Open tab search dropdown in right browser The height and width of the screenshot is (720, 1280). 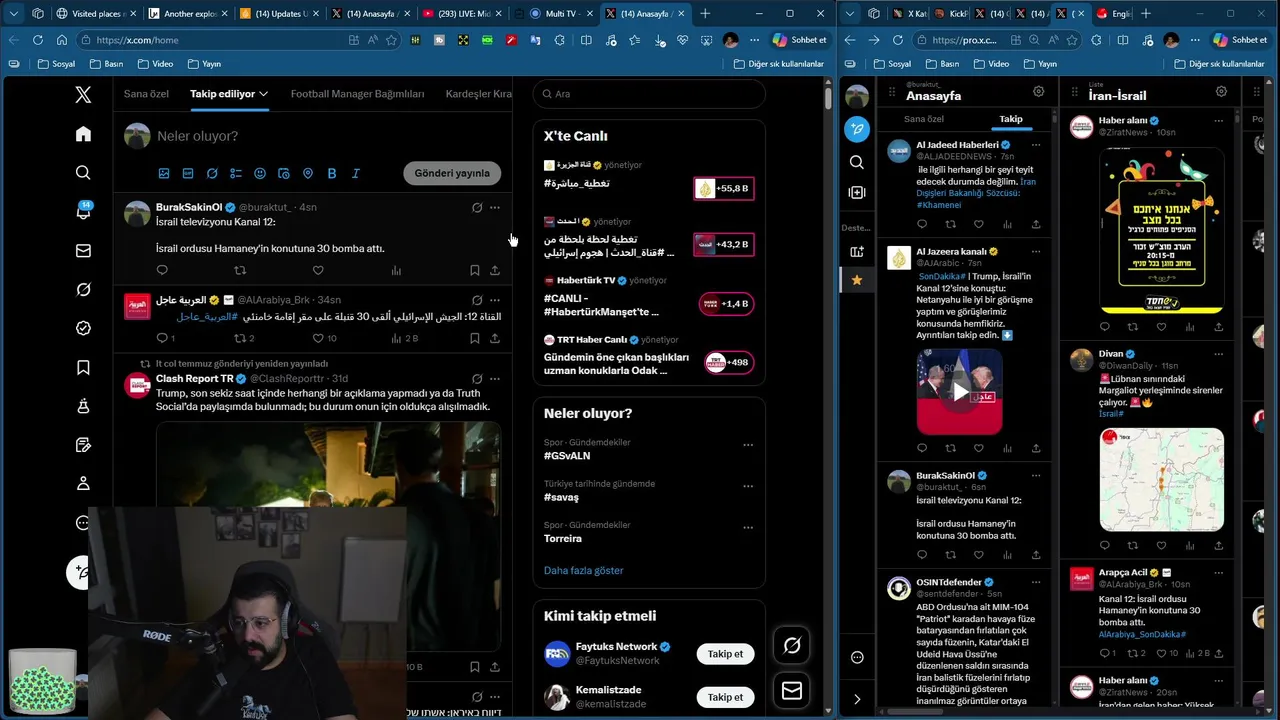[x=849, y=13]
